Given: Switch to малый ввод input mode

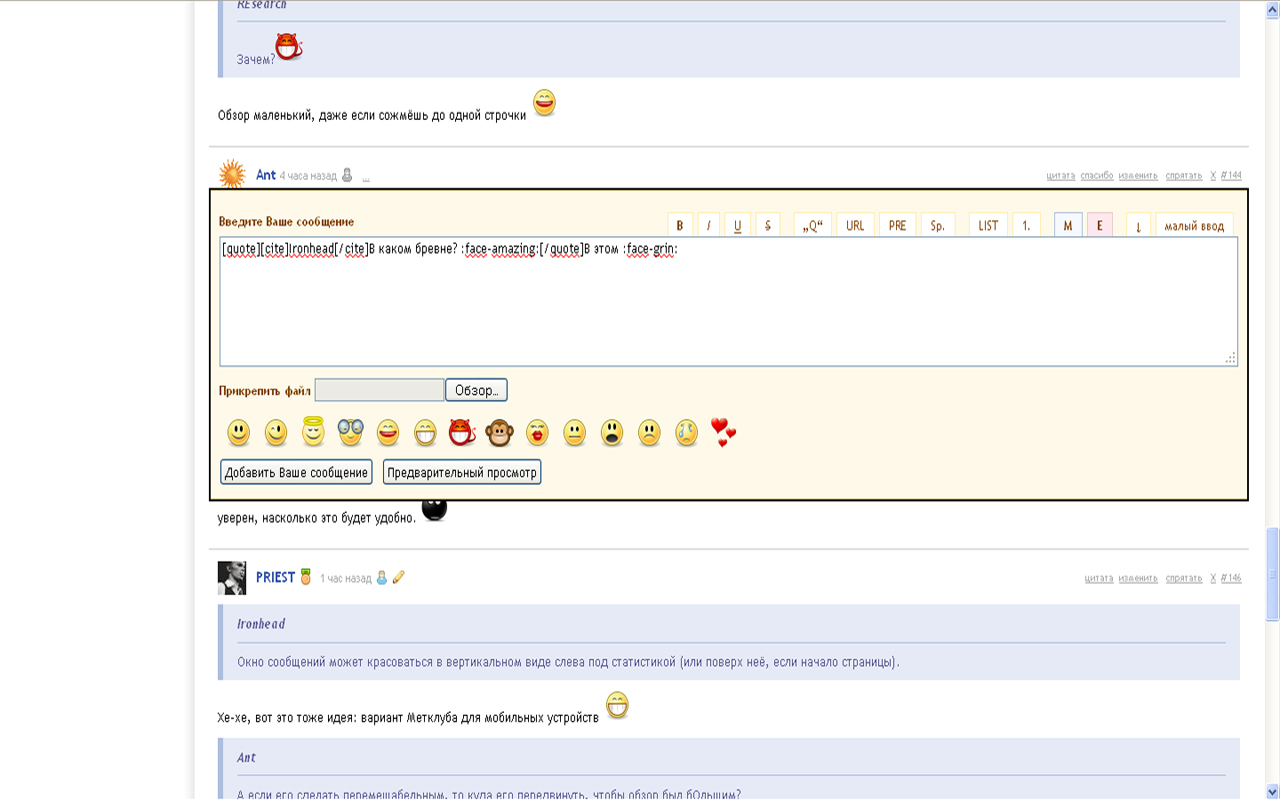Looking at the screenshot, I should point(1194,225).
